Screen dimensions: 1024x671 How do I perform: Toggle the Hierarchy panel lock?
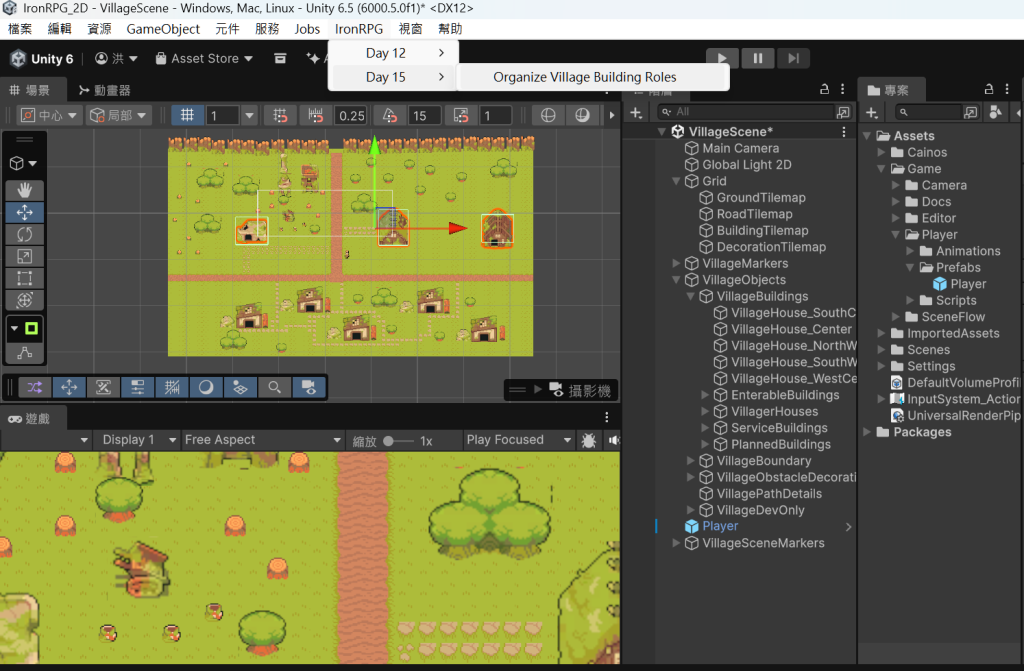(x=824, y=89)
